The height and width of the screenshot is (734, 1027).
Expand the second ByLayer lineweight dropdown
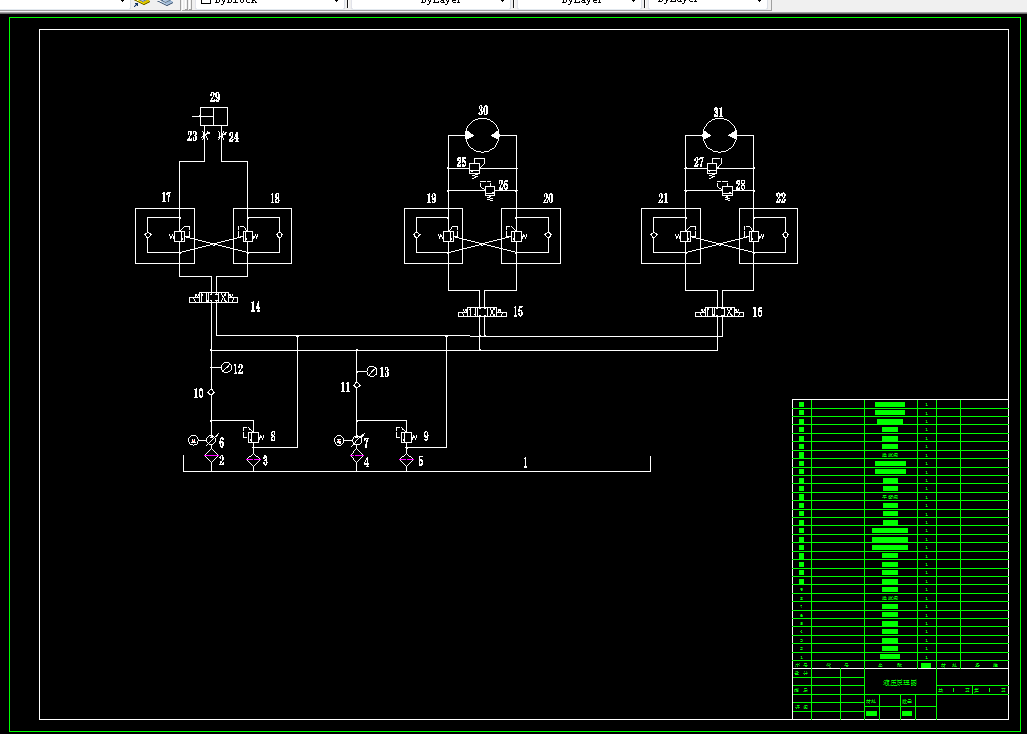[578, 2]
